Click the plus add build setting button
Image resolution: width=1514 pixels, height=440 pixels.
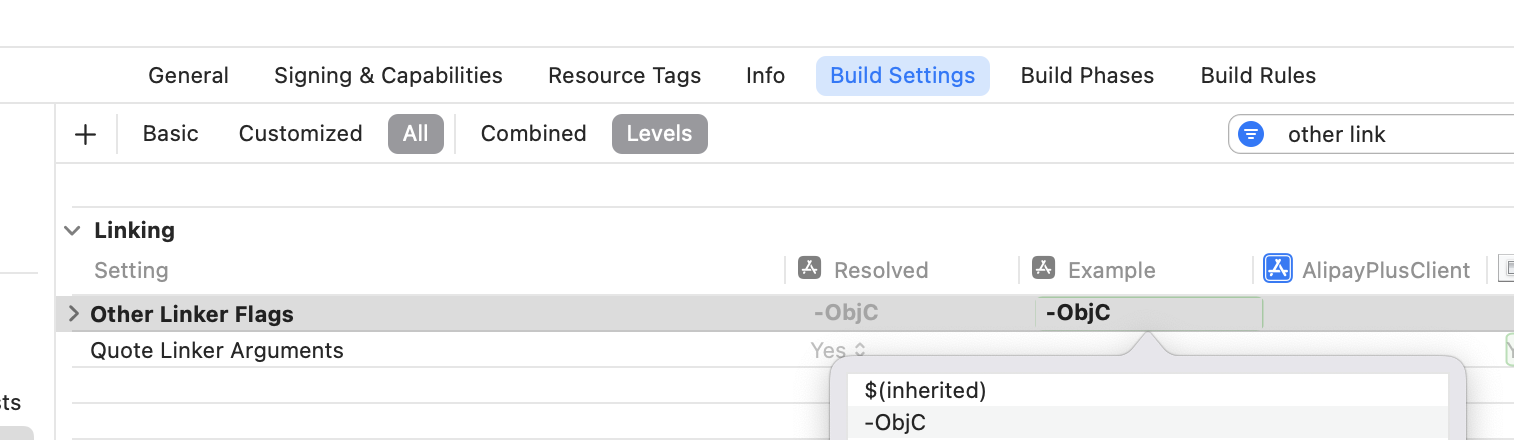pos(86,134)
